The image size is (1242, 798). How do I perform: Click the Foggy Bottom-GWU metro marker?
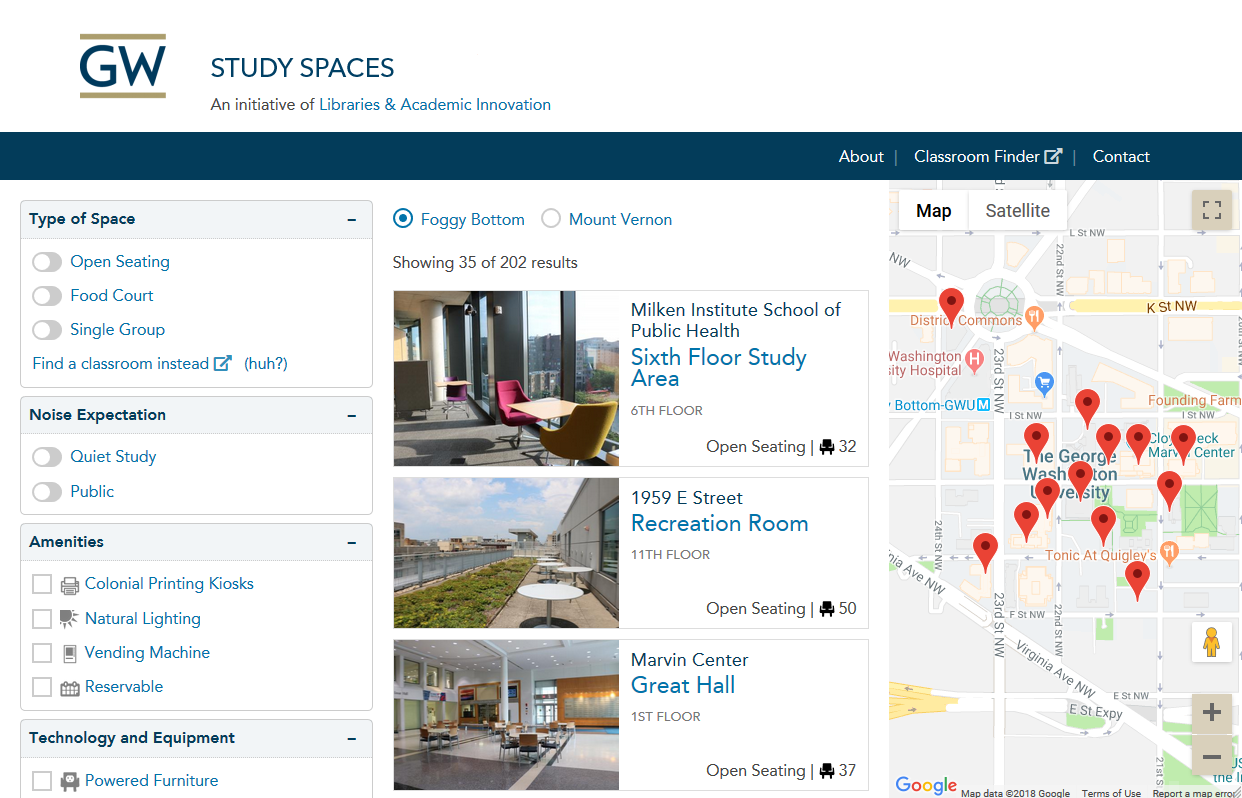click(984, 405)
